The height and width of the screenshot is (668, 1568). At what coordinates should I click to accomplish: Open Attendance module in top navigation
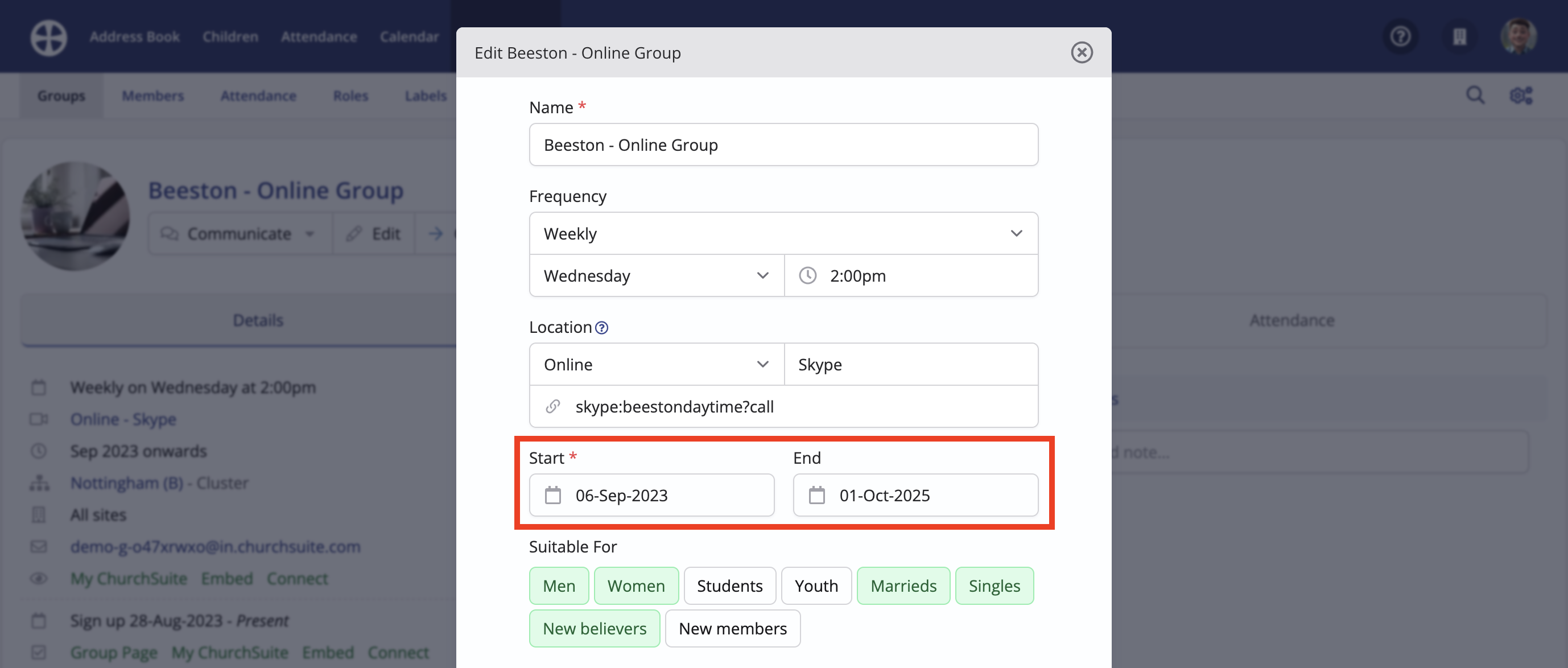(x=319, y=36)
